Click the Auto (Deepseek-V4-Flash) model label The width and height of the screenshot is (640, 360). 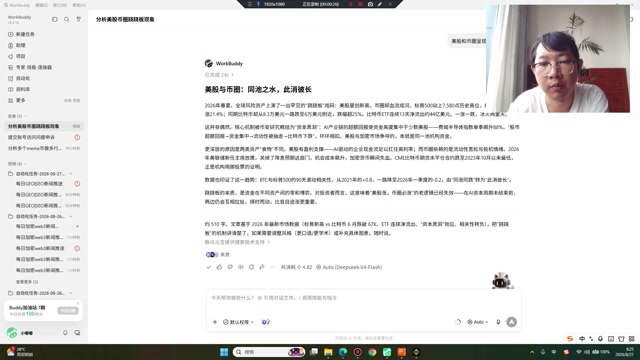(349, 267)
